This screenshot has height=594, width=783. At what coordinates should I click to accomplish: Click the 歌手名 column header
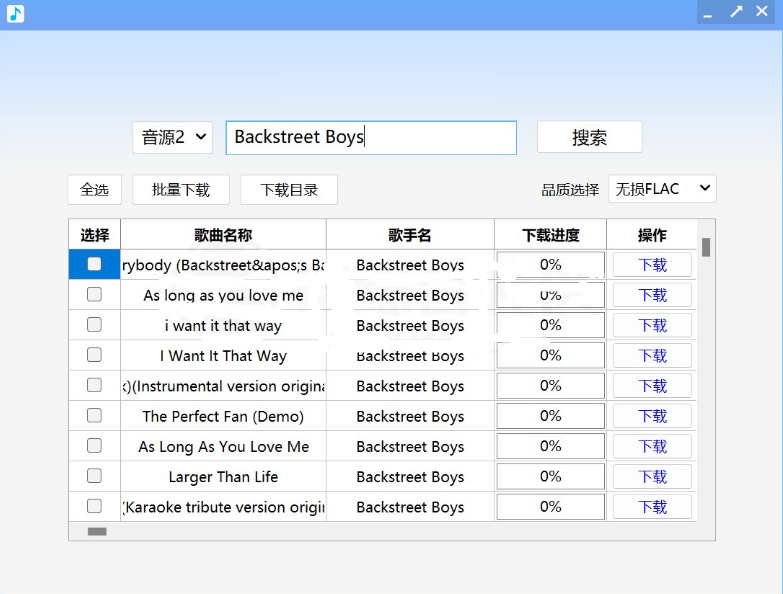(410, 235)
